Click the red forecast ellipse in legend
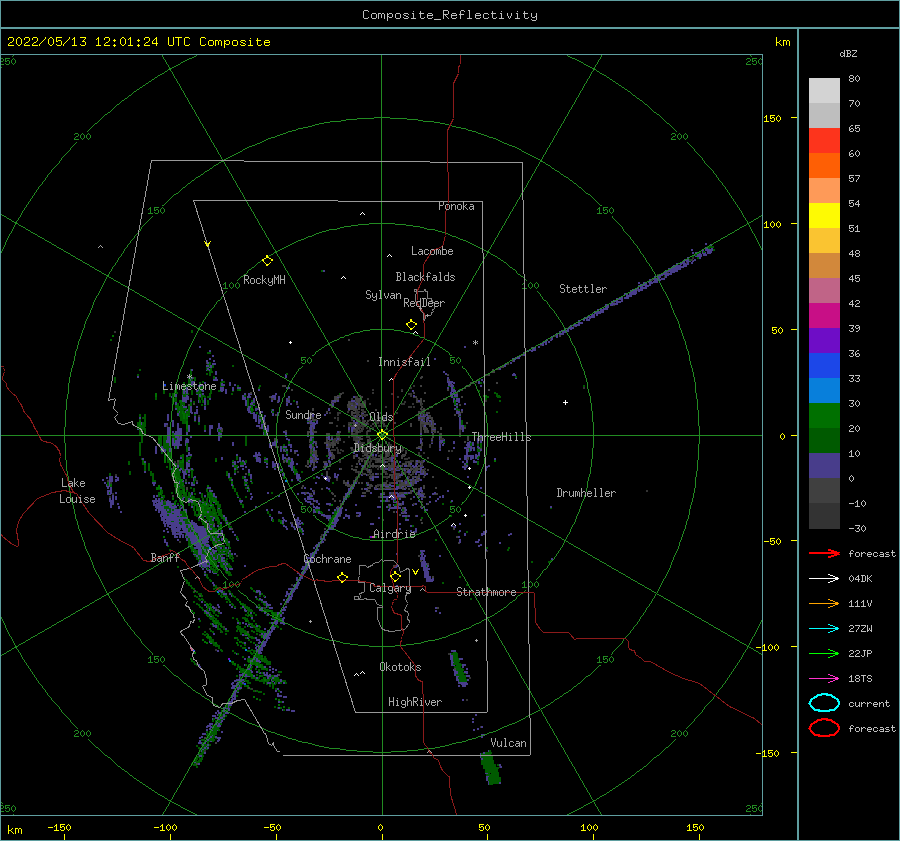The height and width of the screenshot is (841, 900). point(824,728)
